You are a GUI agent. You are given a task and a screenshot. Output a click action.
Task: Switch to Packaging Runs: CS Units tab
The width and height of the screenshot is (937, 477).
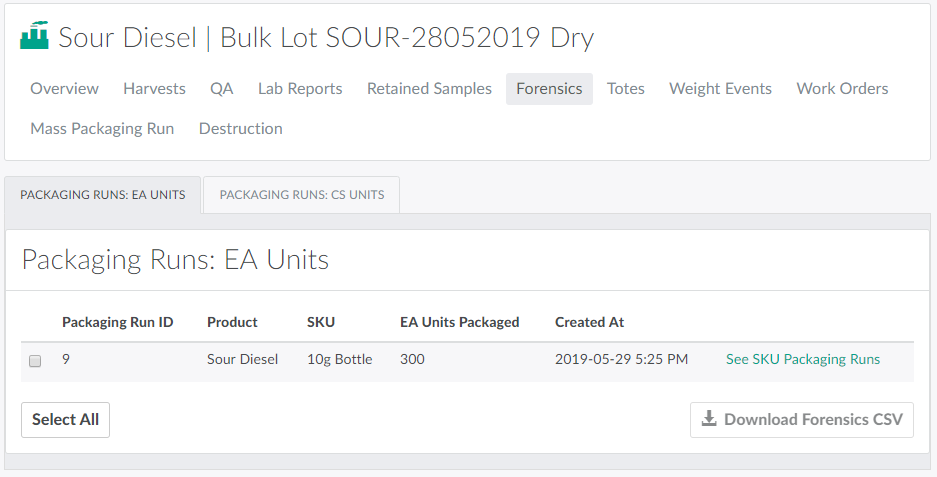point(301,195)
